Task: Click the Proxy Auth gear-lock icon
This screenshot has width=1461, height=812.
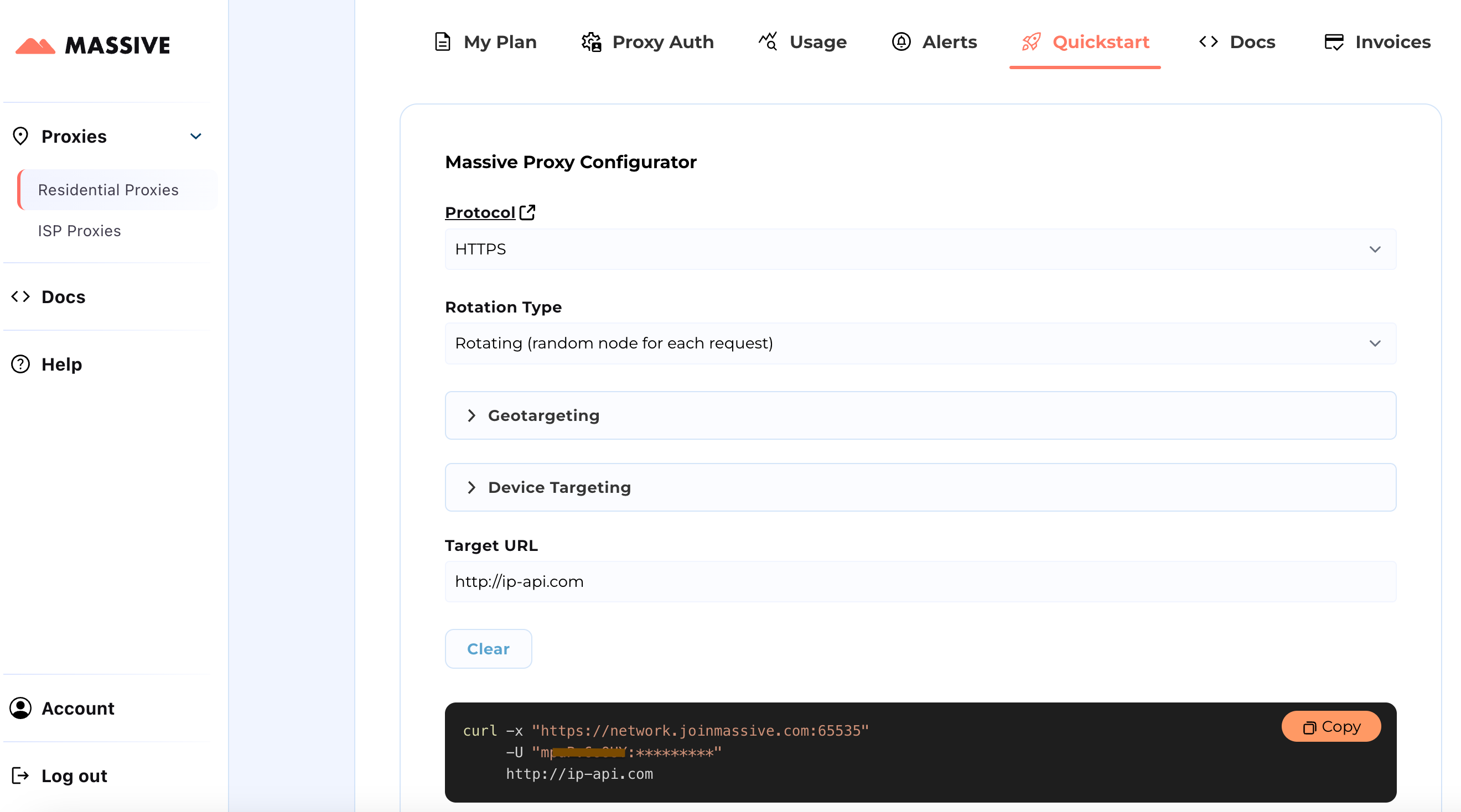Action: (592, 42)
